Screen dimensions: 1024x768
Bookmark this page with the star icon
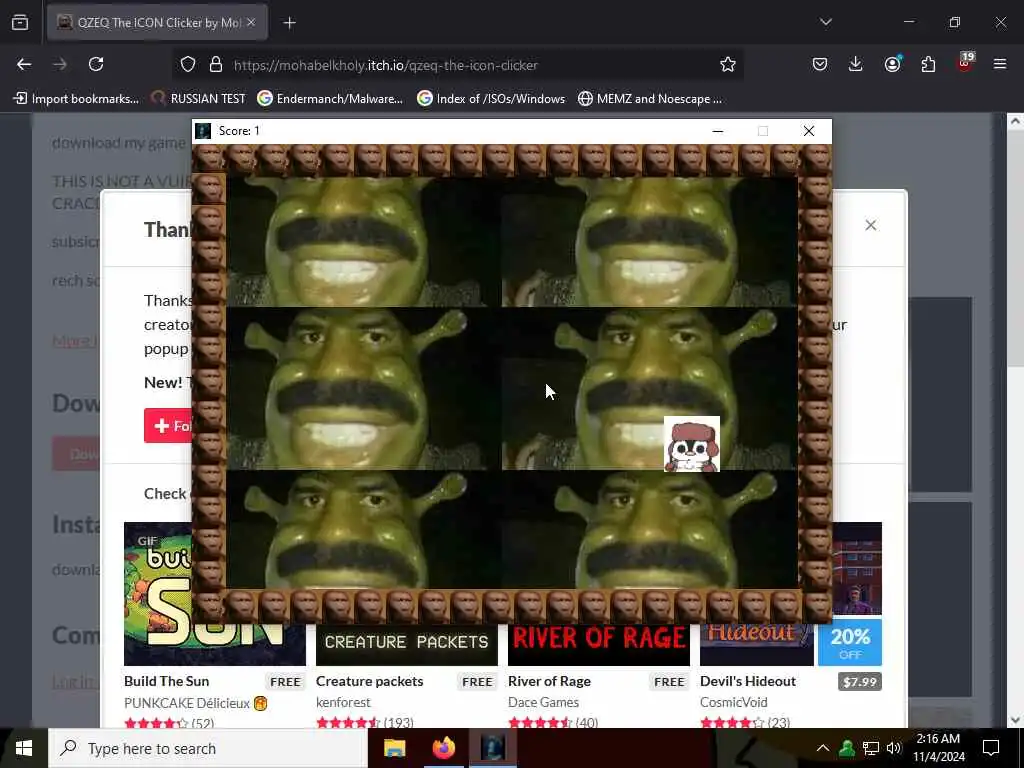[728, 64]
